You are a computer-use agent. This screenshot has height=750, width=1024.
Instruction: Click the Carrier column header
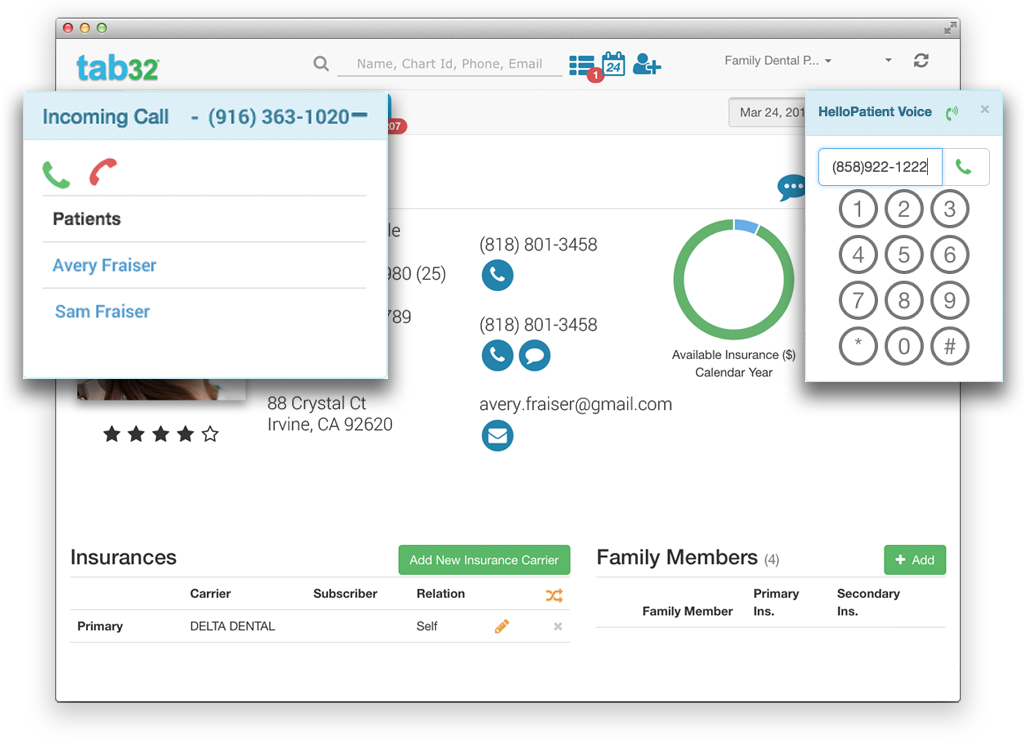pyautogui.click(x=210, y=593)
